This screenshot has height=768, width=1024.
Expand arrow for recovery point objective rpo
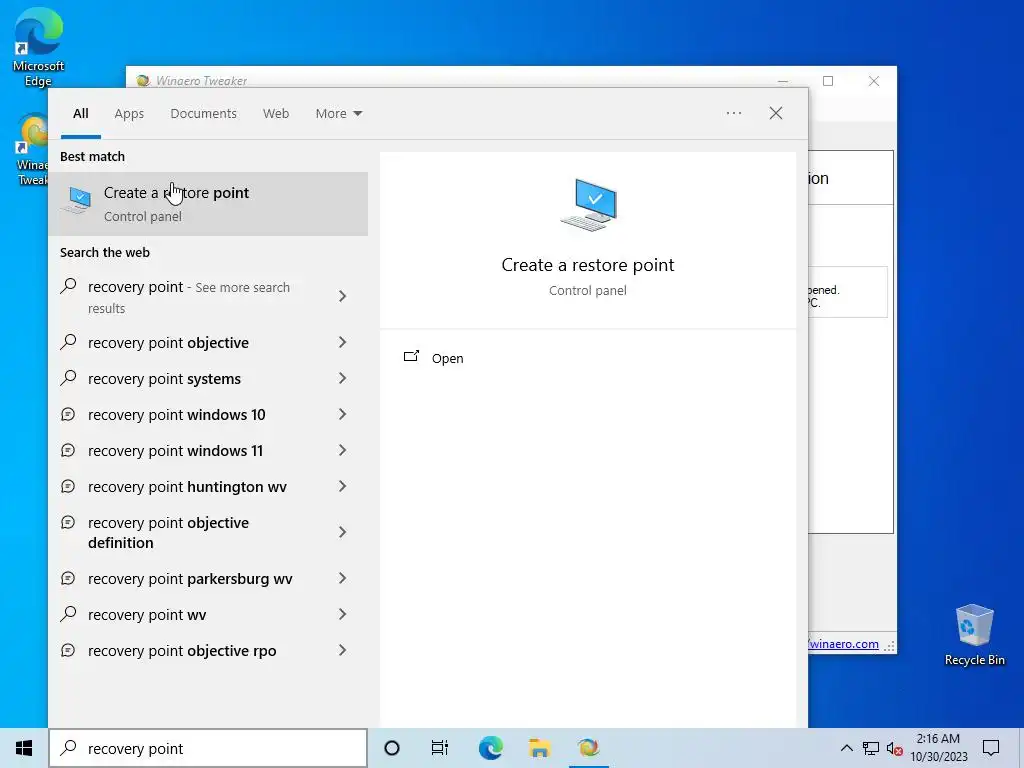pos(342,650)
